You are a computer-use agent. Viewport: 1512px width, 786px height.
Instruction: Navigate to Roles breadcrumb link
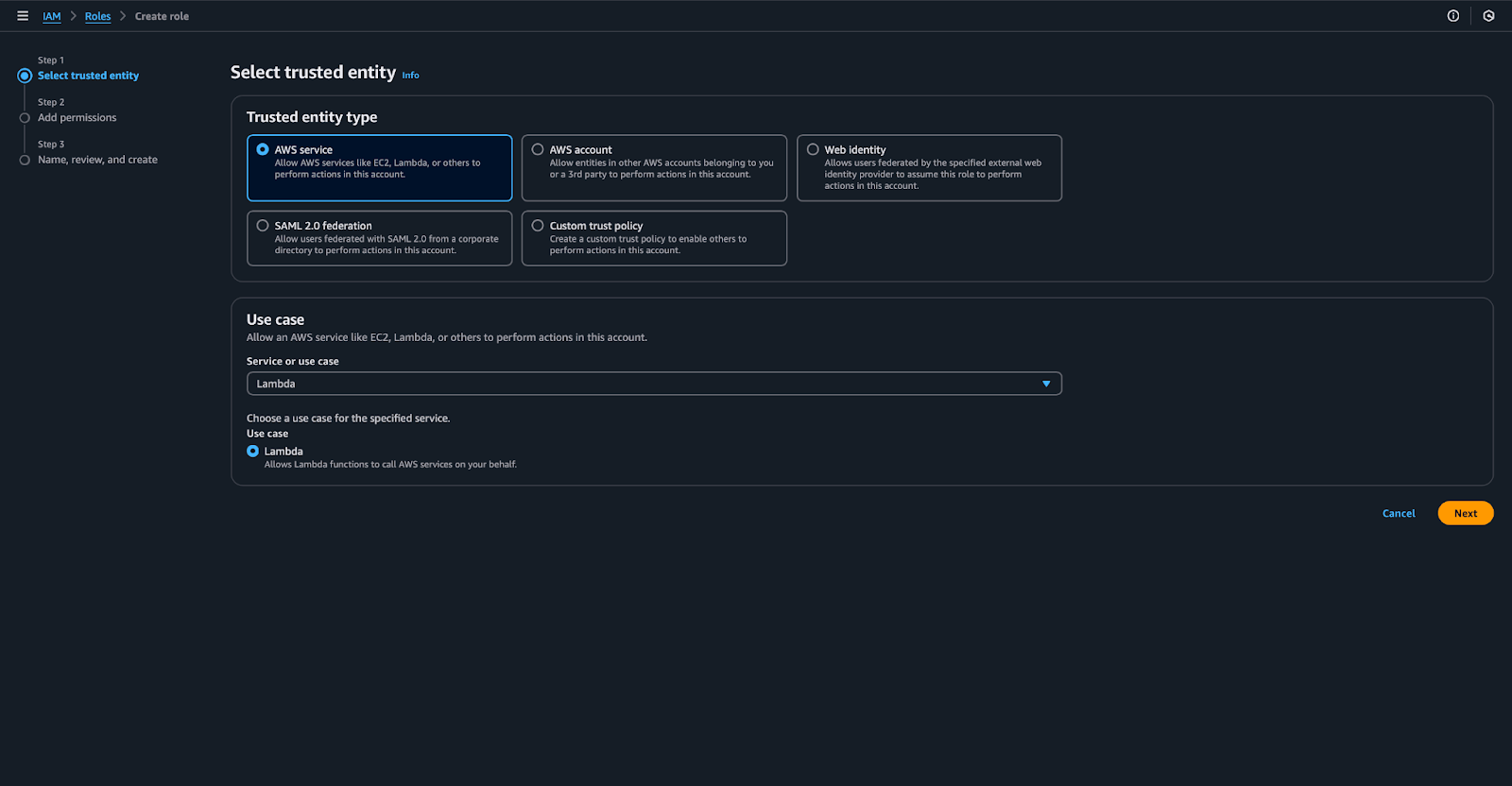[97, 16]
